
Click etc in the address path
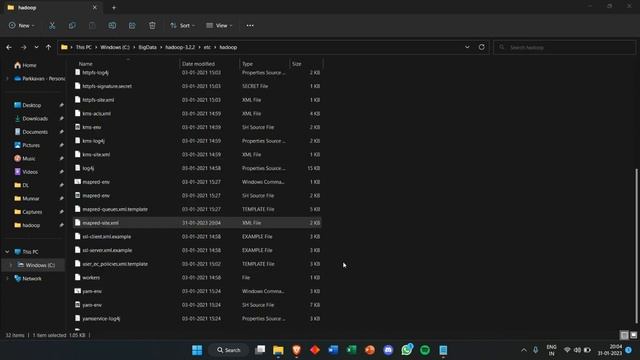[207, 47]
